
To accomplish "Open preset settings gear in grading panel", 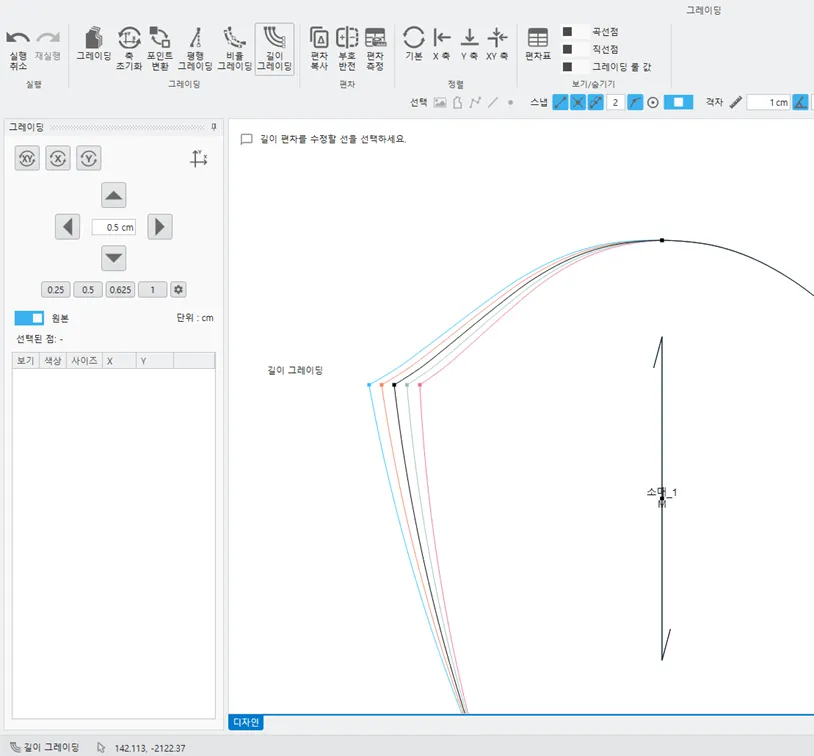I will click(179, 290).
